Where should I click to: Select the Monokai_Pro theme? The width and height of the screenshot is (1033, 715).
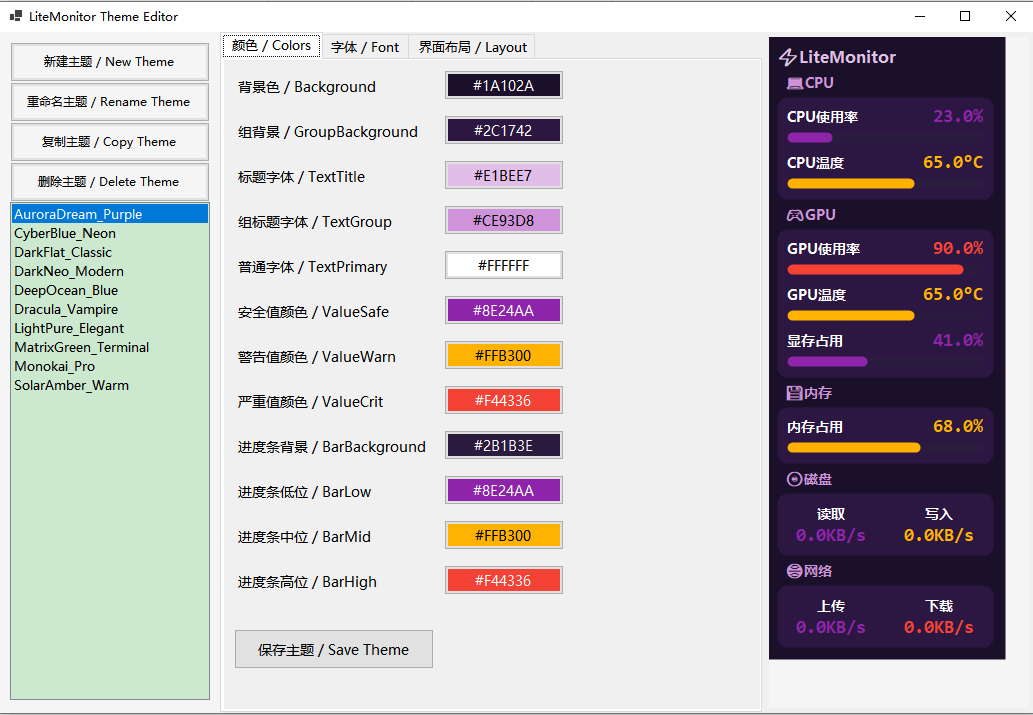click(x=110, y=366)
